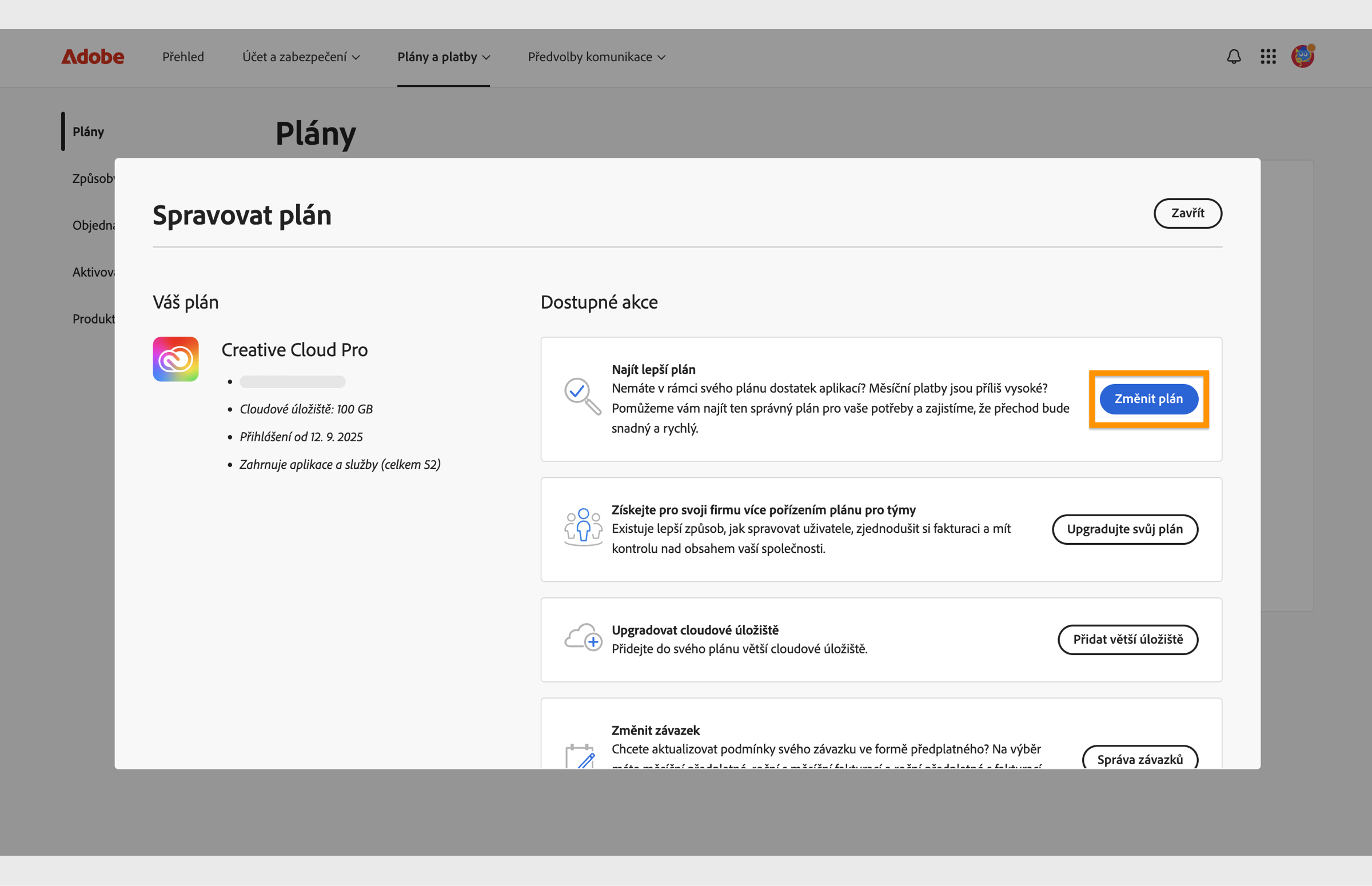Click the cloud storage plus icon
This screenshot has height=886, width=1372.
tap(583, 638)
